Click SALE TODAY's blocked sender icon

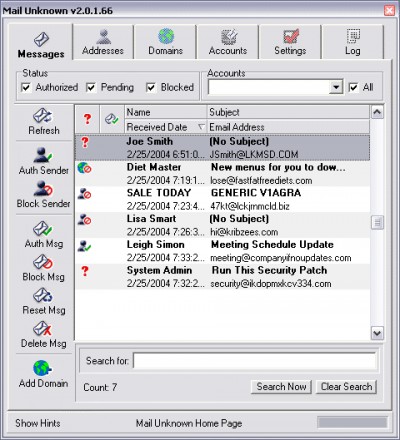tap(84, 194)
